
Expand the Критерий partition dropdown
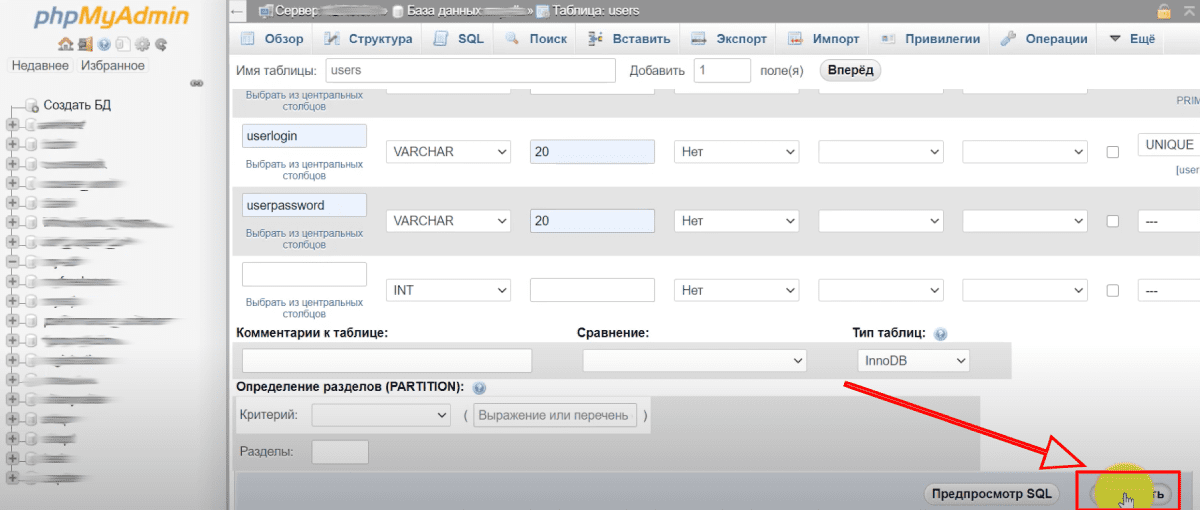tap(381, 415)
